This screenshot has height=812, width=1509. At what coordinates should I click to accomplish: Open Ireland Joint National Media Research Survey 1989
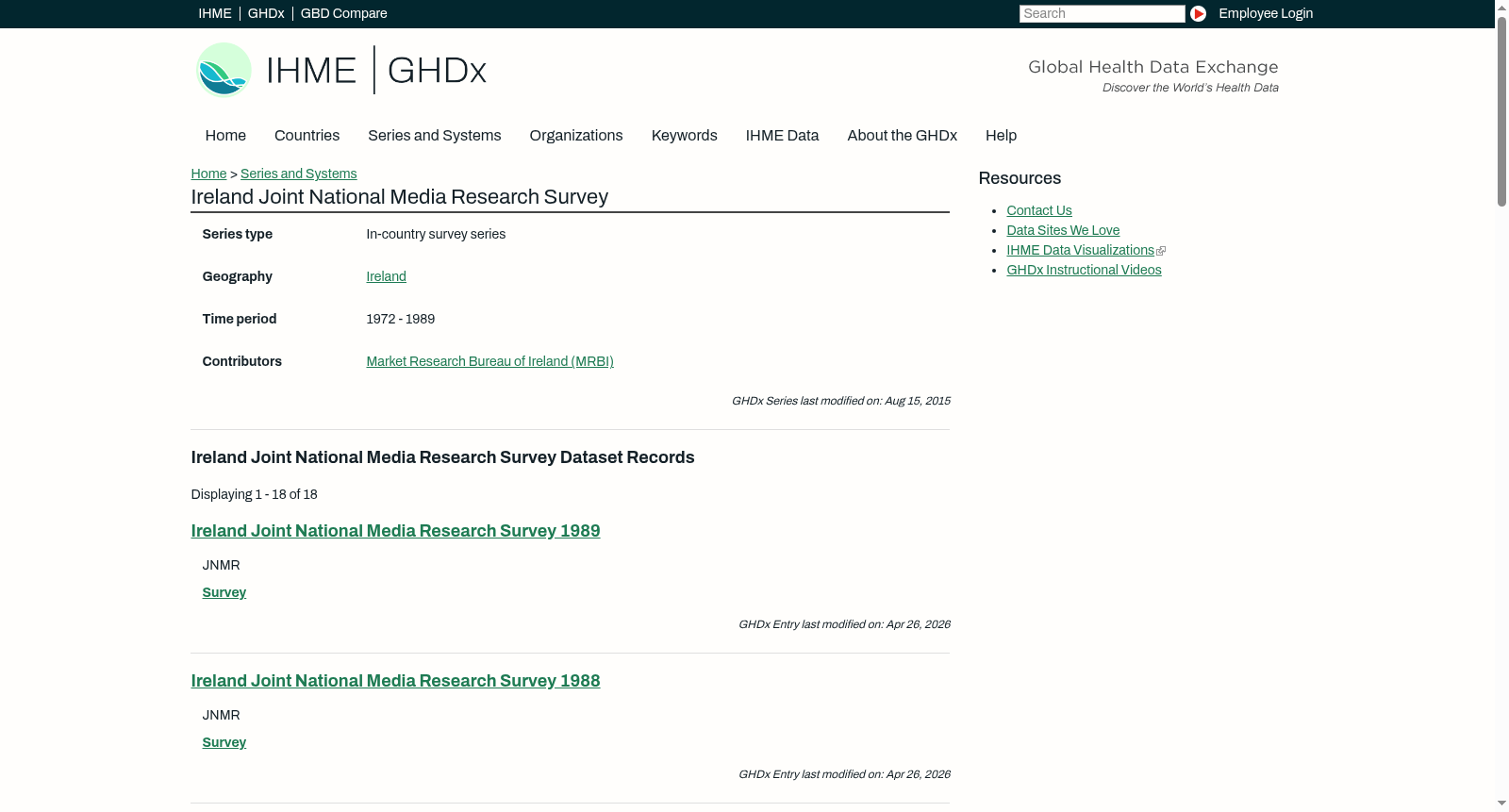[x=395, y=531]
